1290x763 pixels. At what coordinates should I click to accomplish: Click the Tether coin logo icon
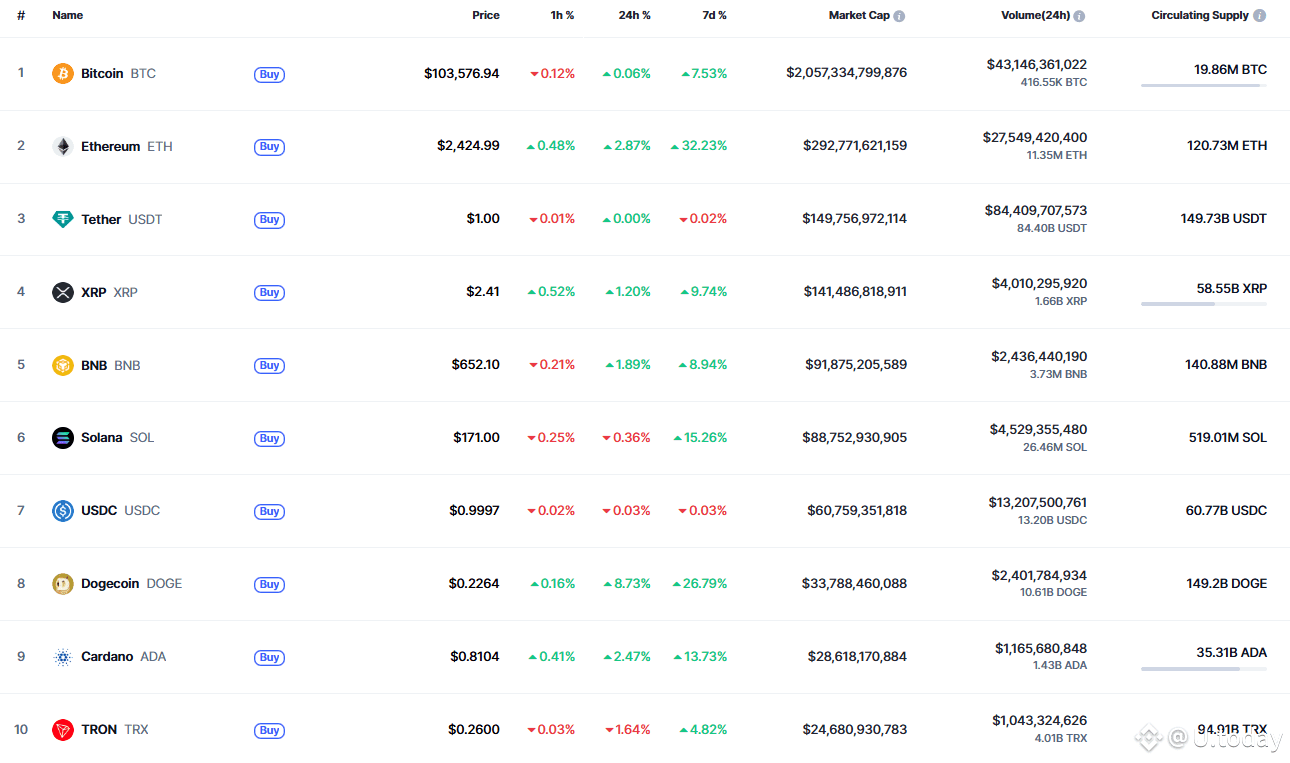(63, 220)
